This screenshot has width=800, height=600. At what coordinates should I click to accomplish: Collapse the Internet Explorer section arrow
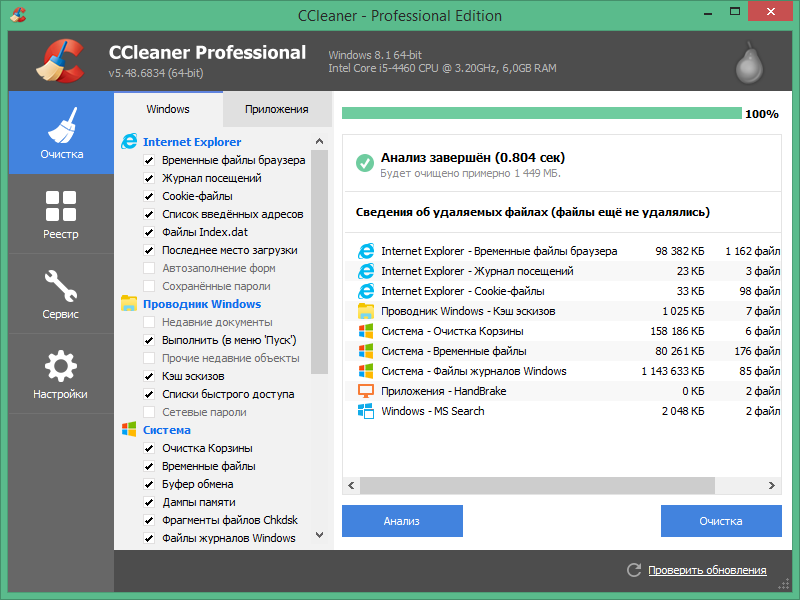319,142
